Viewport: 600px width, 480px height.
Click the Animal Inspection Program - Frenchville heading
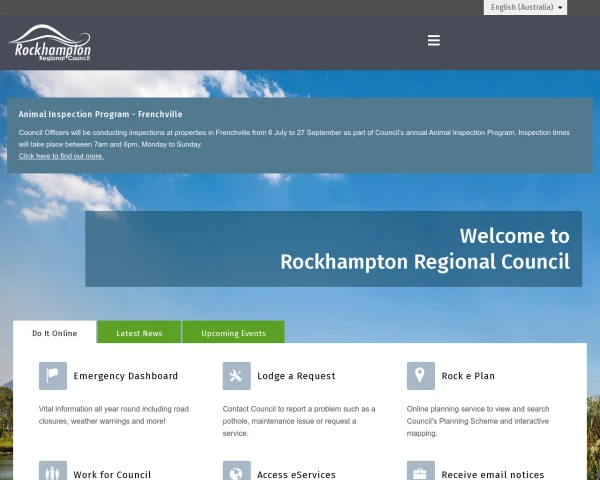click(100, 114)
